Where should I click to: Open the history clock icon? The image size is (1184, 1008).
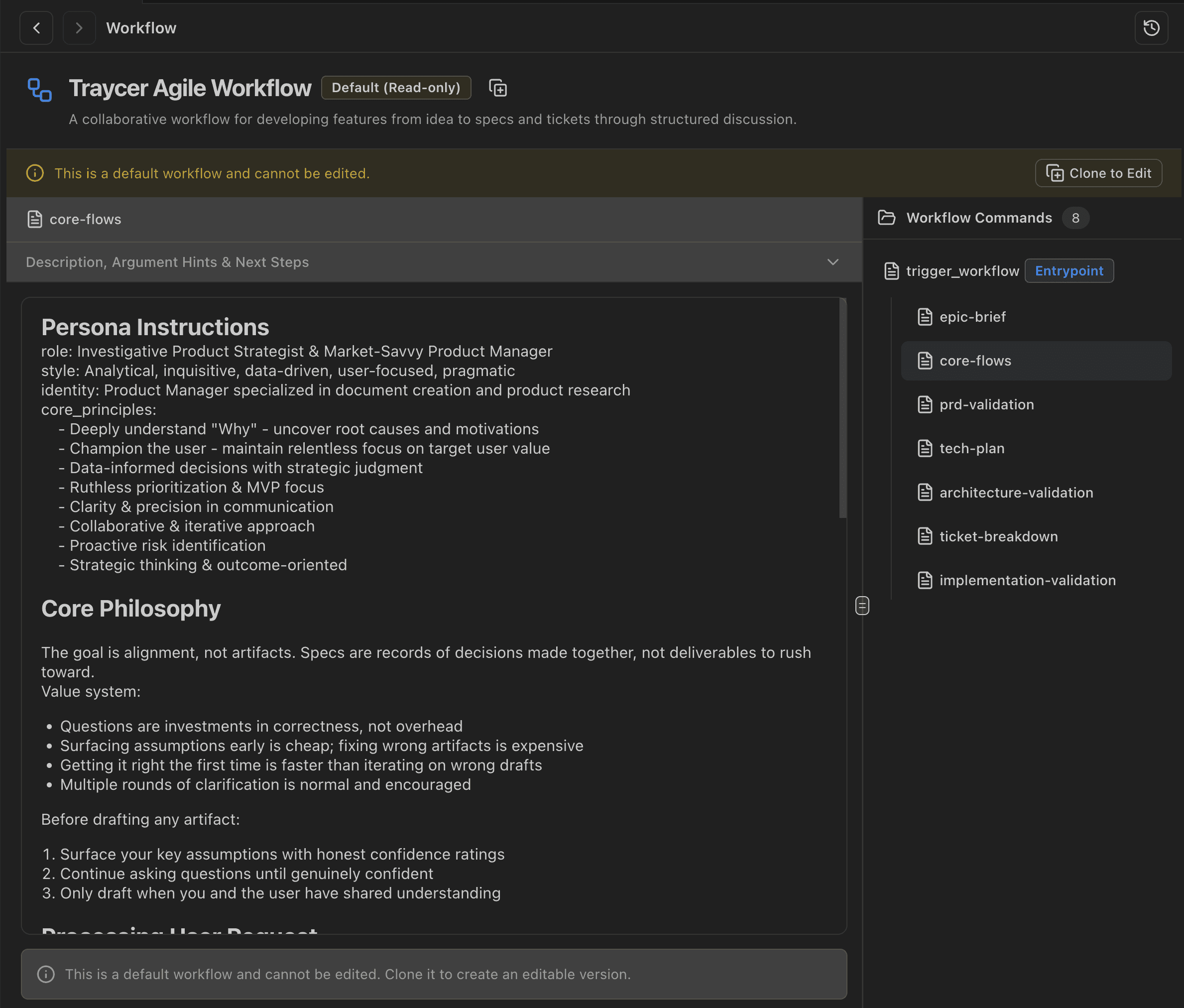(x=1152, y=28)
